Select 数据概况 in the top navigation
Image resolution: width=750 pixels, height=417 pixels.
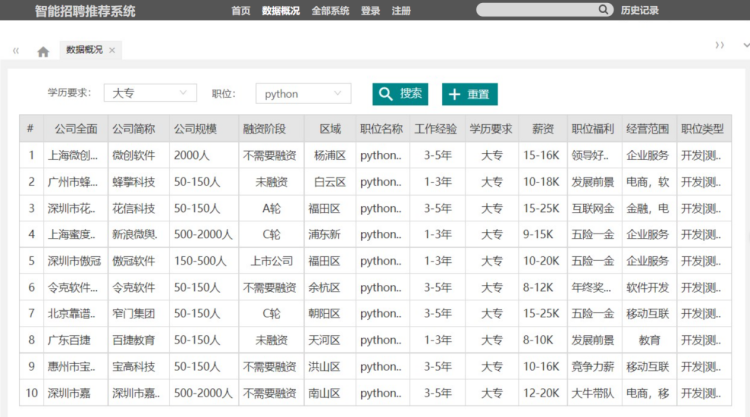[x=281, y=11]
